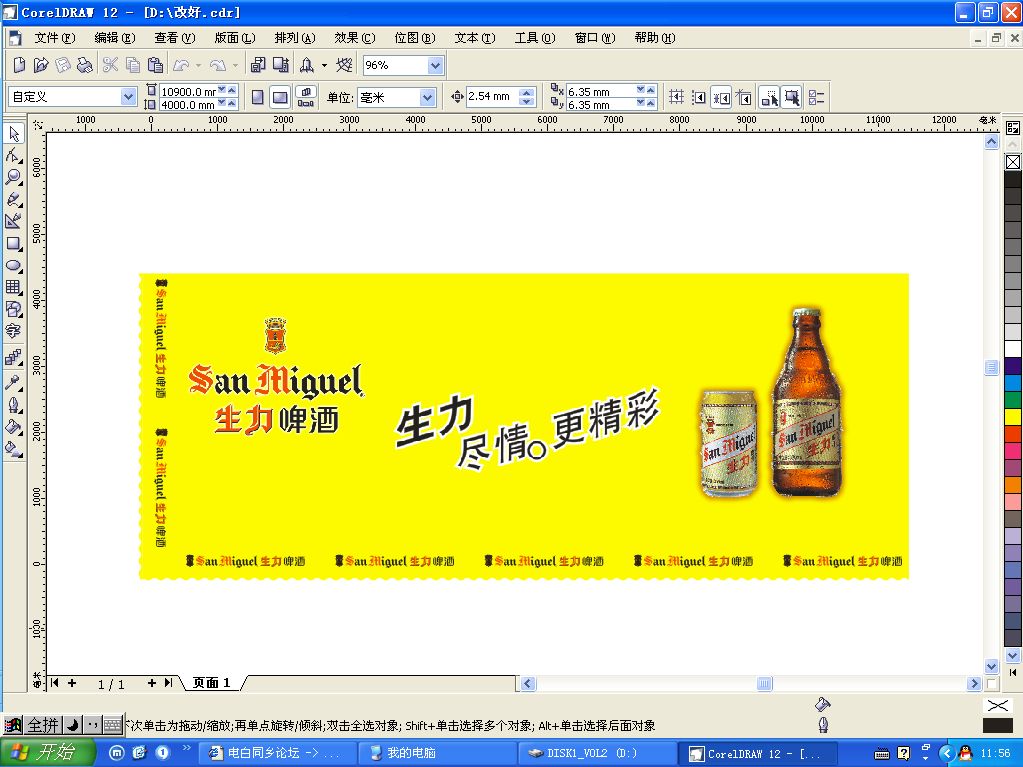Toggle landscape page orientation
This screenshot has height=767, width=1023.
(280, 97)
